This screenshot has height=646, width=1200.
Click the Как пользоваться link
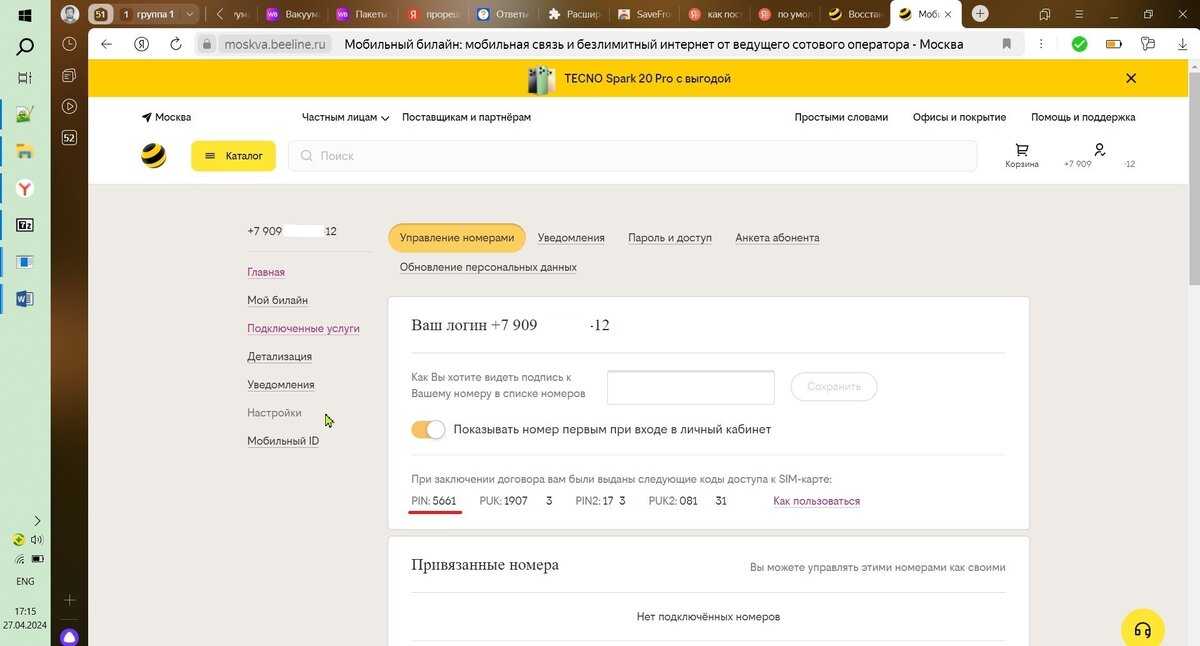[816, 500]
